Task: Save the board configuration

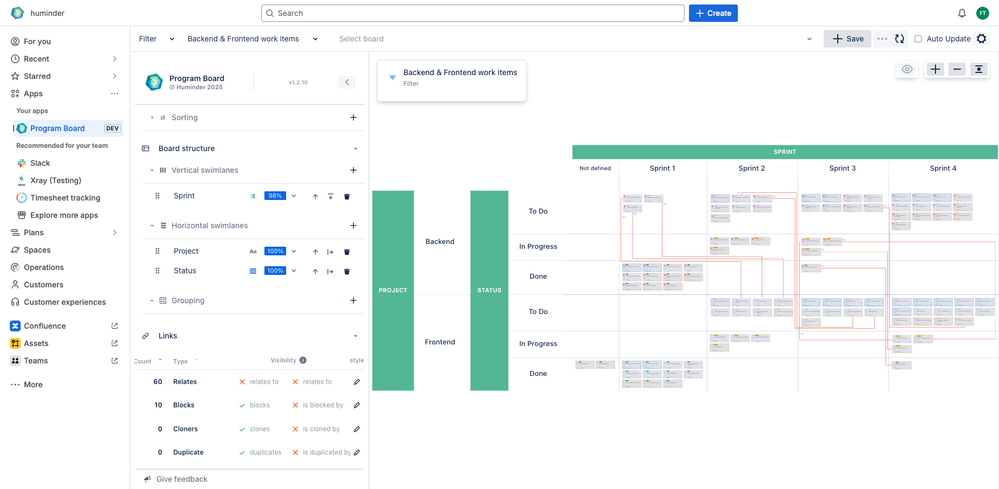Action: 848,39
